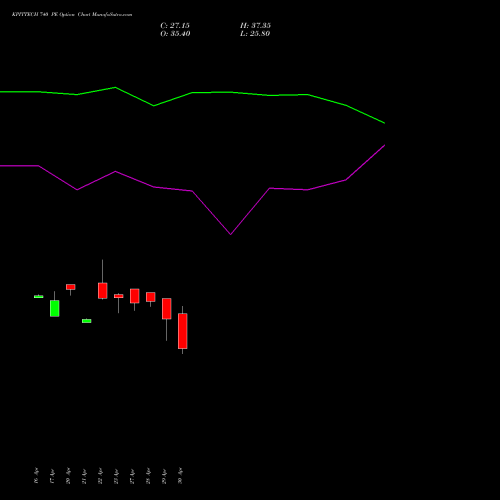500x500 pixels.
Task: Select the 21 Apr date label
Action: [x=84, y=476]
